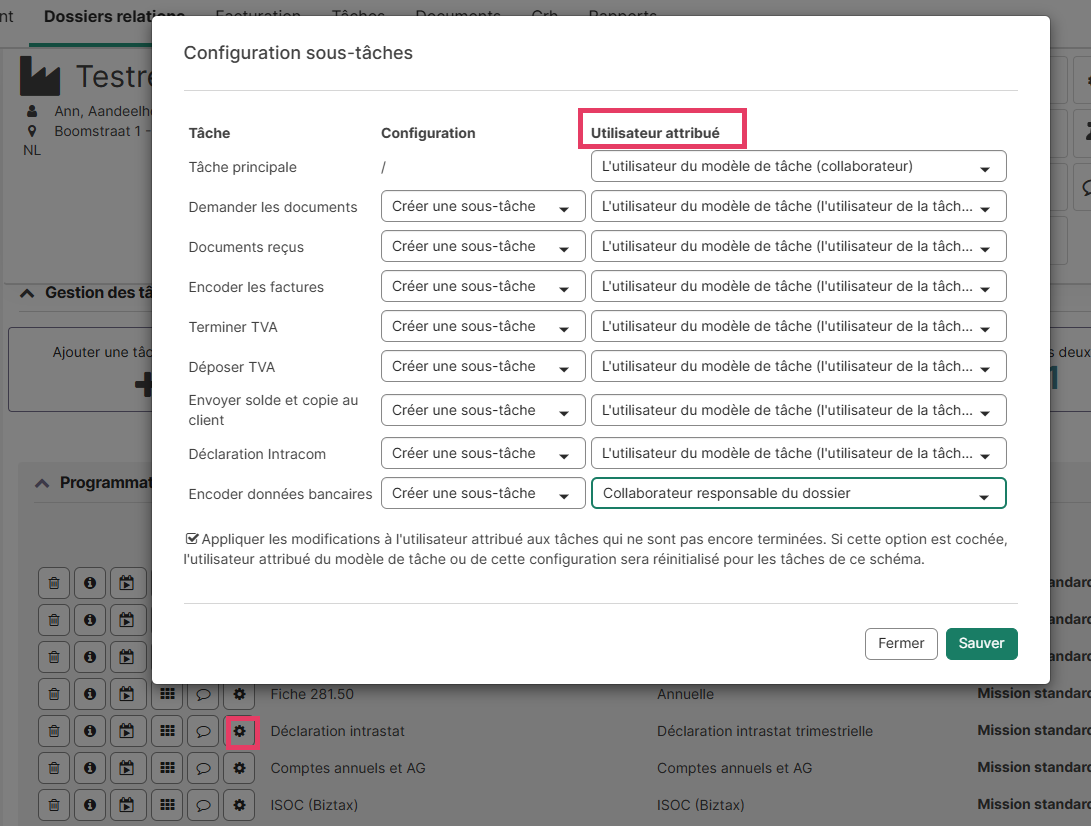Open comment bubble for Comptes annuels et AG
Viewport: 1091px width, 826px height.
click(203, 768)
